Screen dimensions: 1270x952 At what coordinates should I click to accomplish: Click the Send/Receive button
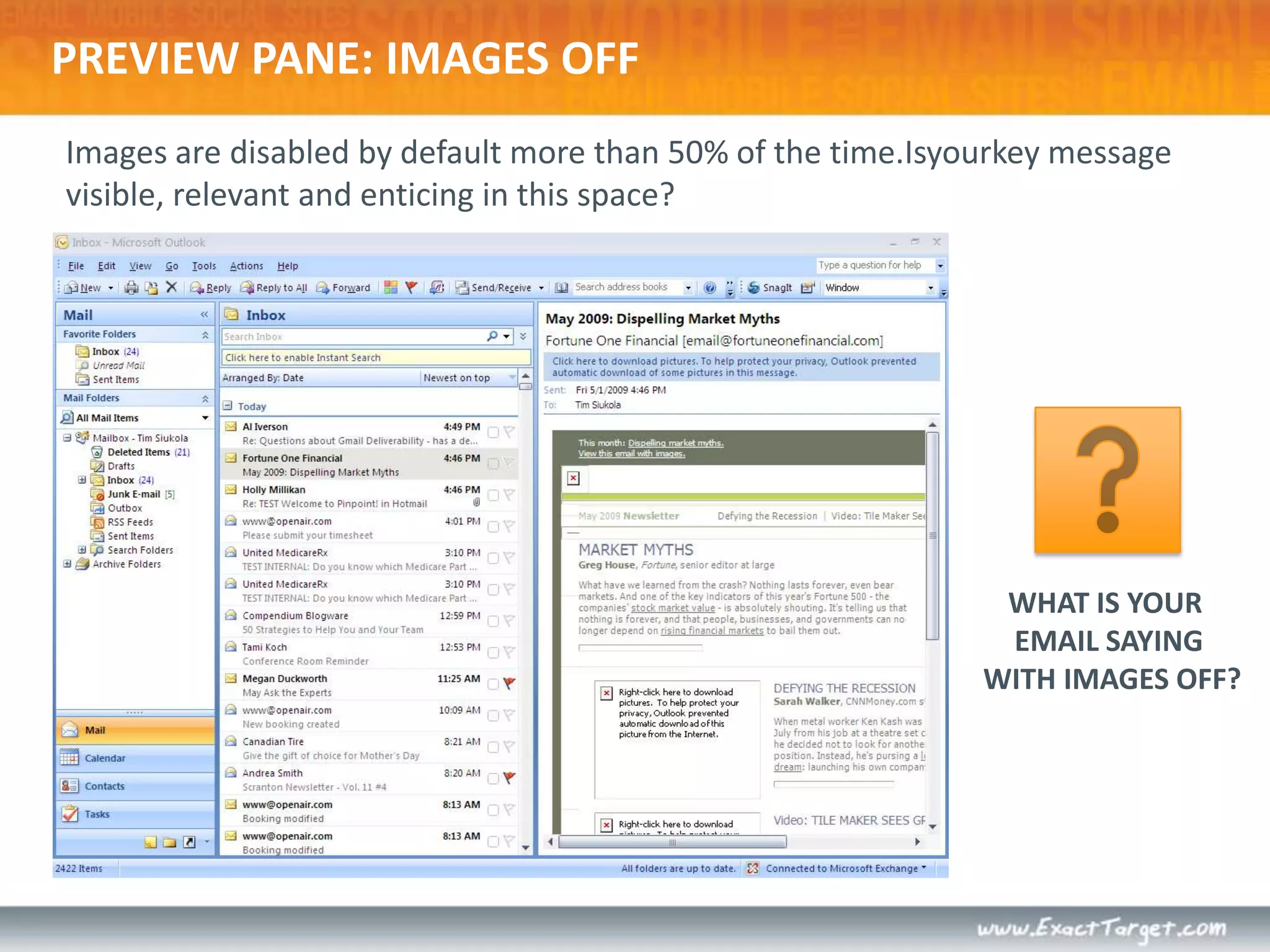[x=494, y=288]
